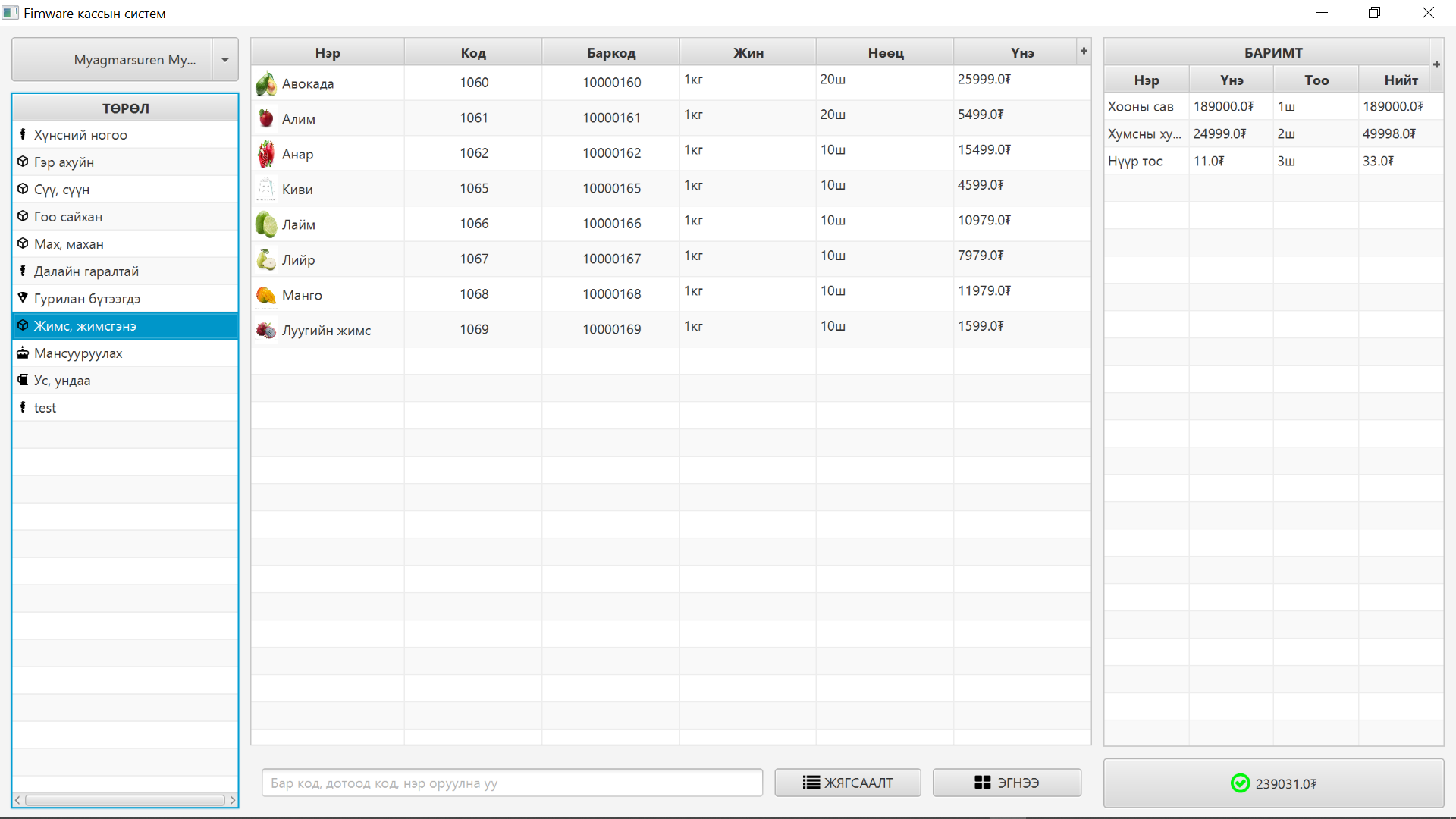Click the grid icon on the ЭГНЭЭ button
Image resolution: width=1456 pixels, height=819 pixels.
(982, 782)
